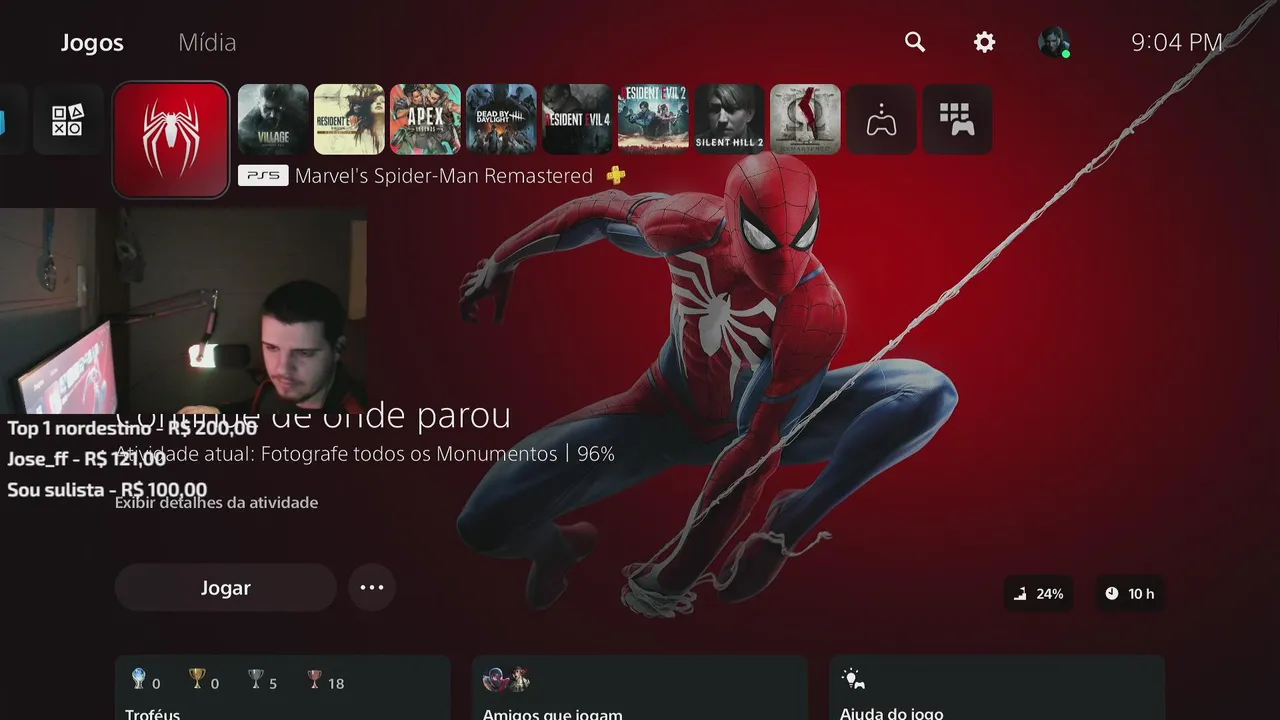
Task: Select the God of War Remastered tile
Action: (805, 120)
